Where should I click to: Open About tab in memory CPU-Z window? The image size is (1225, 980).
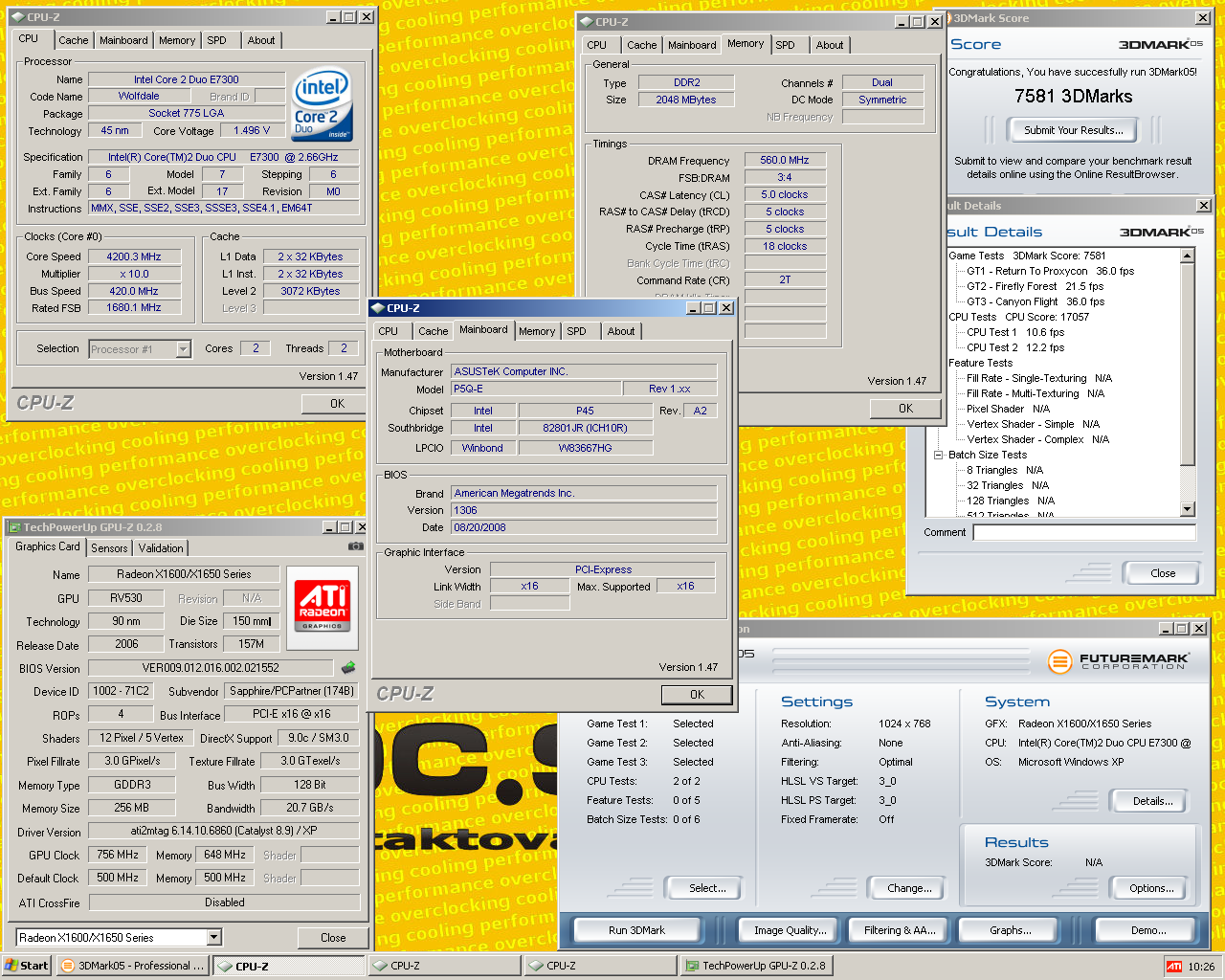click(x=830, y=45)
